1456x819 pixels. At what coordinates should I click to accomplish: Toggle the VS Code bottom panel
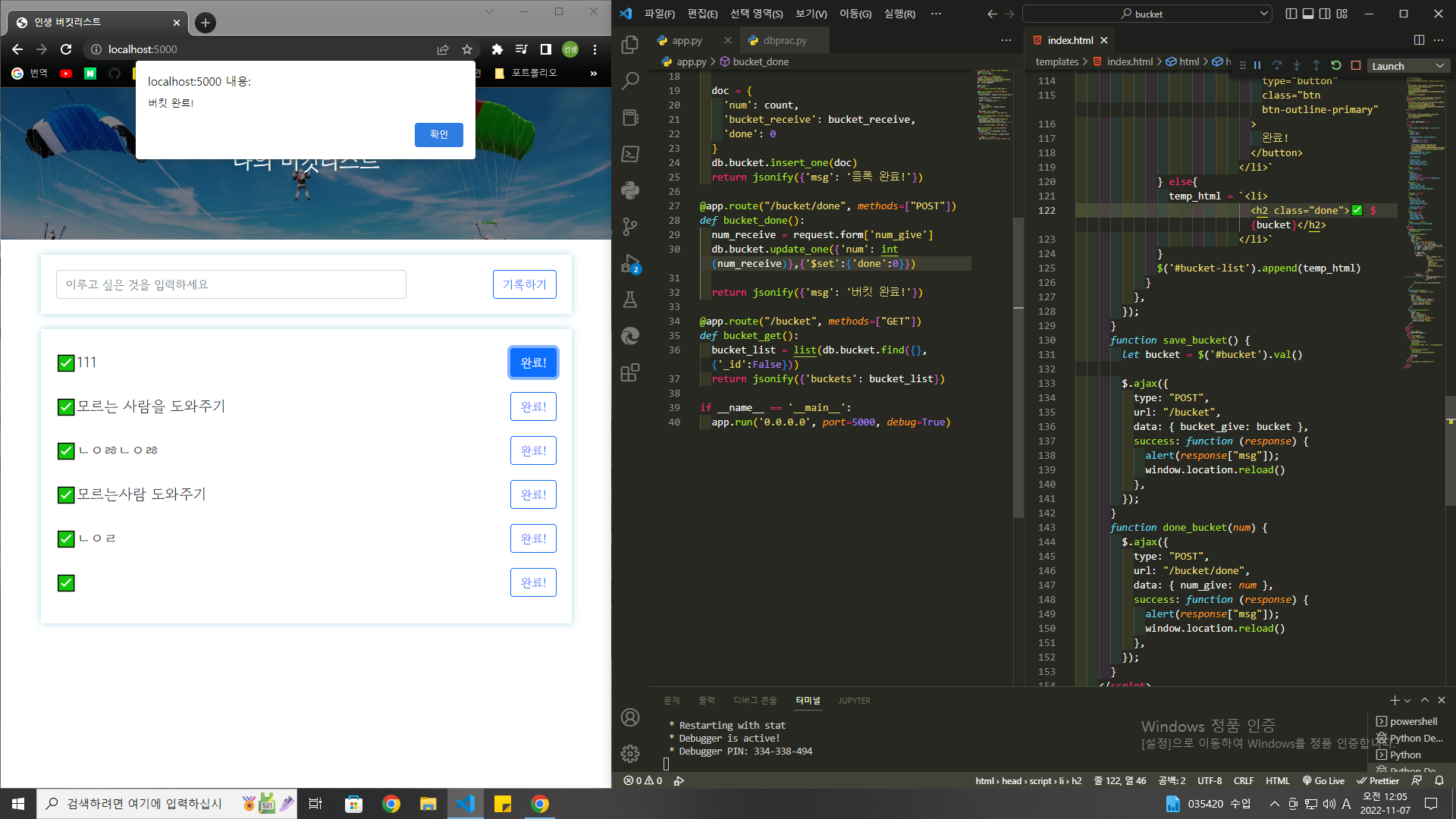(x=1308, y=14)
